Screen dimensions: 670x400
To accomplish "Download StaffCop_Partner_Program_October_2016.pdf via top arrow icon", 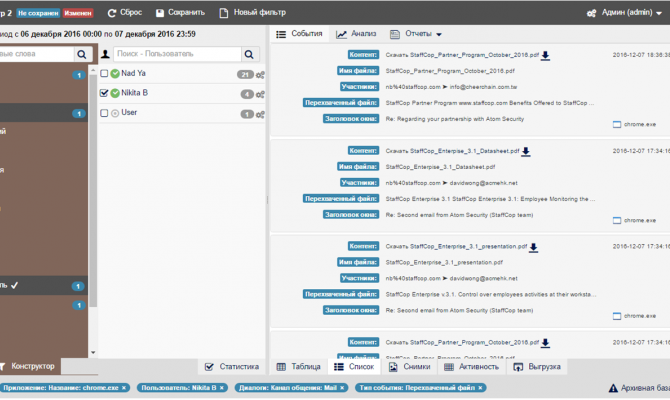I will click(546, 56).
